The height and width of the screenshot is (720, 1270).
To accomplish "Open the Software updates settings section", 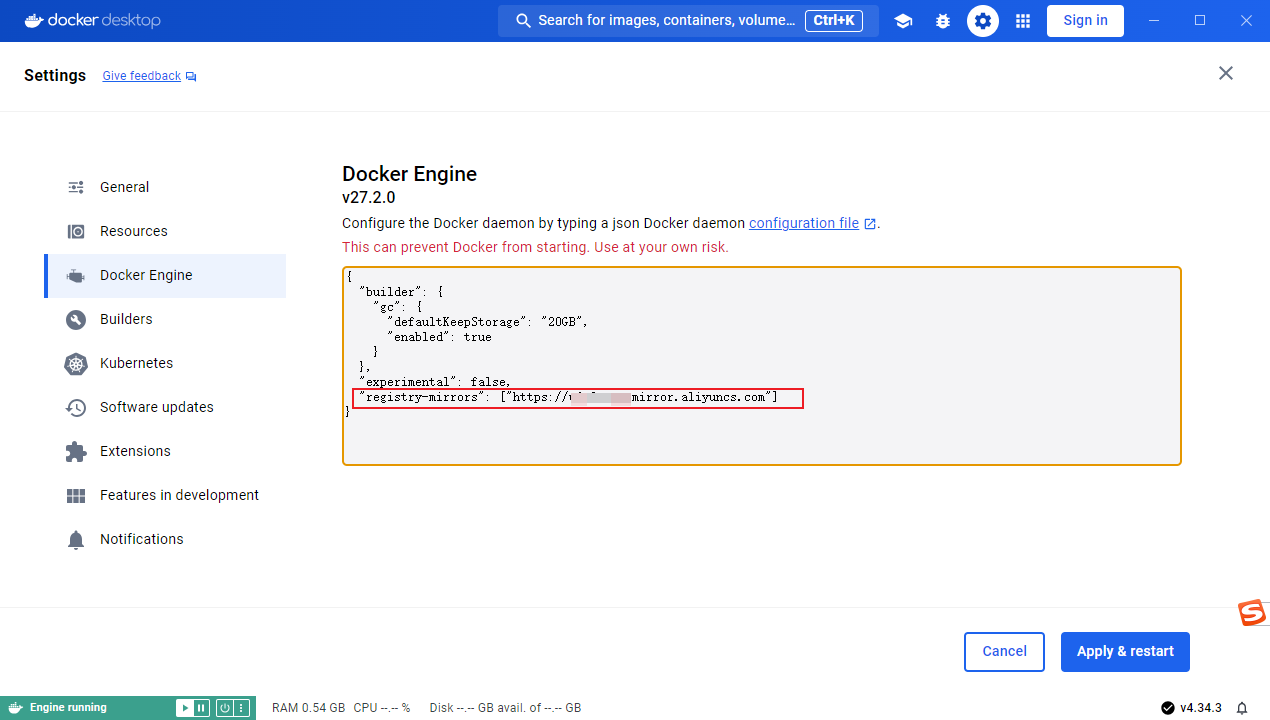I will (x=165, y=407).
